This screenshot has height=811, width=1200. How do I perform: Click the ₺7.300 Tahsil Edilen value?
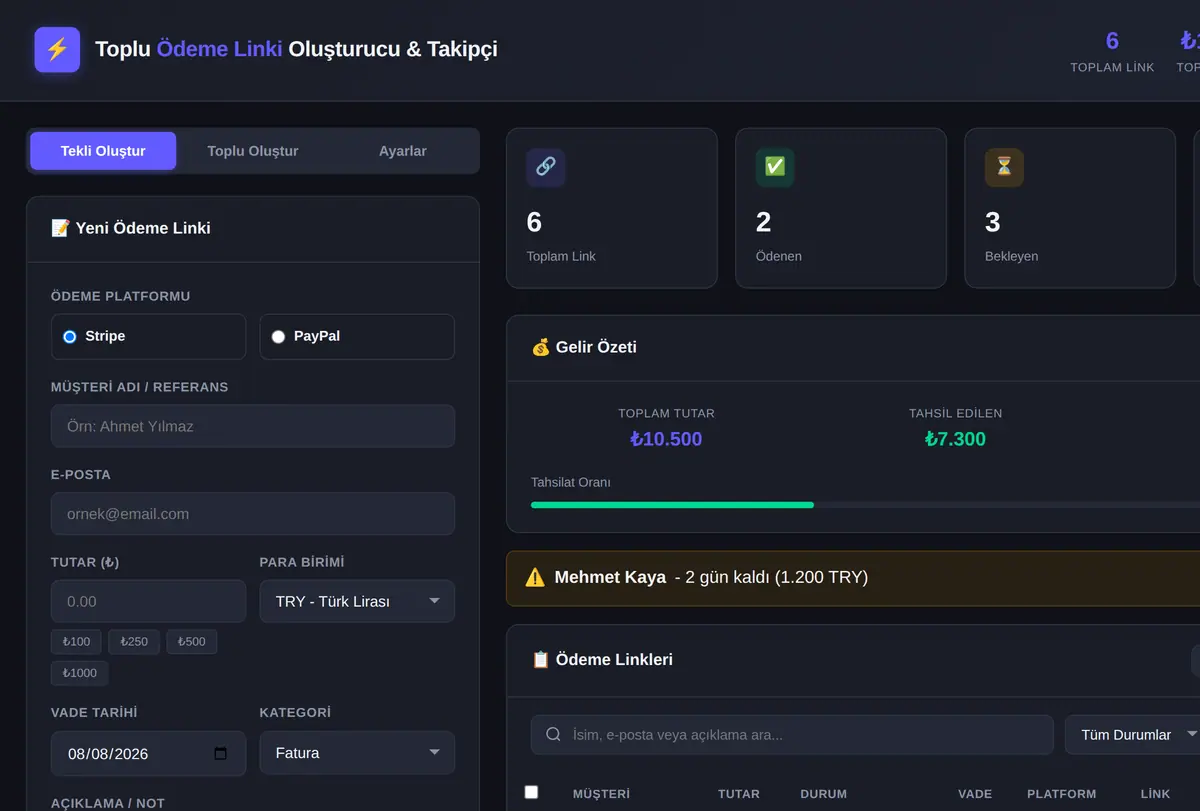955,439
